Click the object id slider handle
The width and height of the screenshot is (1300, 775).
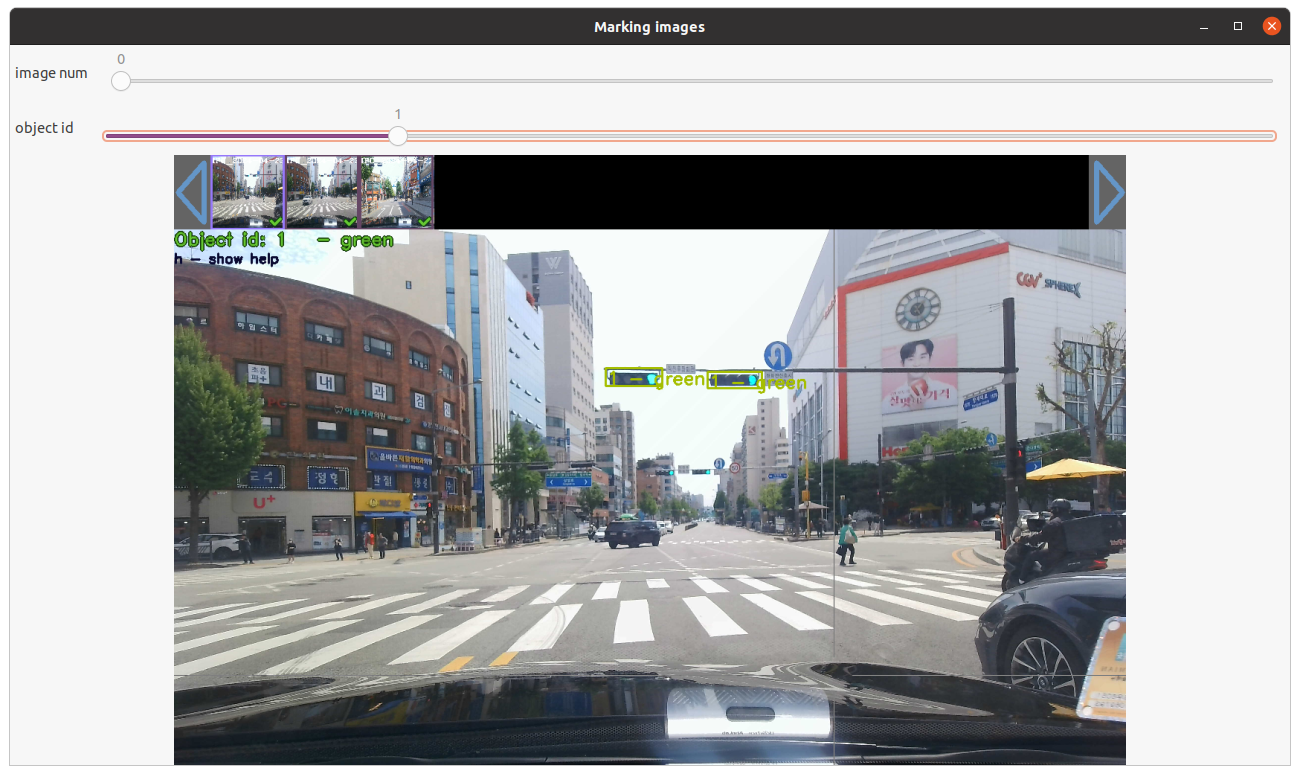tap(398, 136)
